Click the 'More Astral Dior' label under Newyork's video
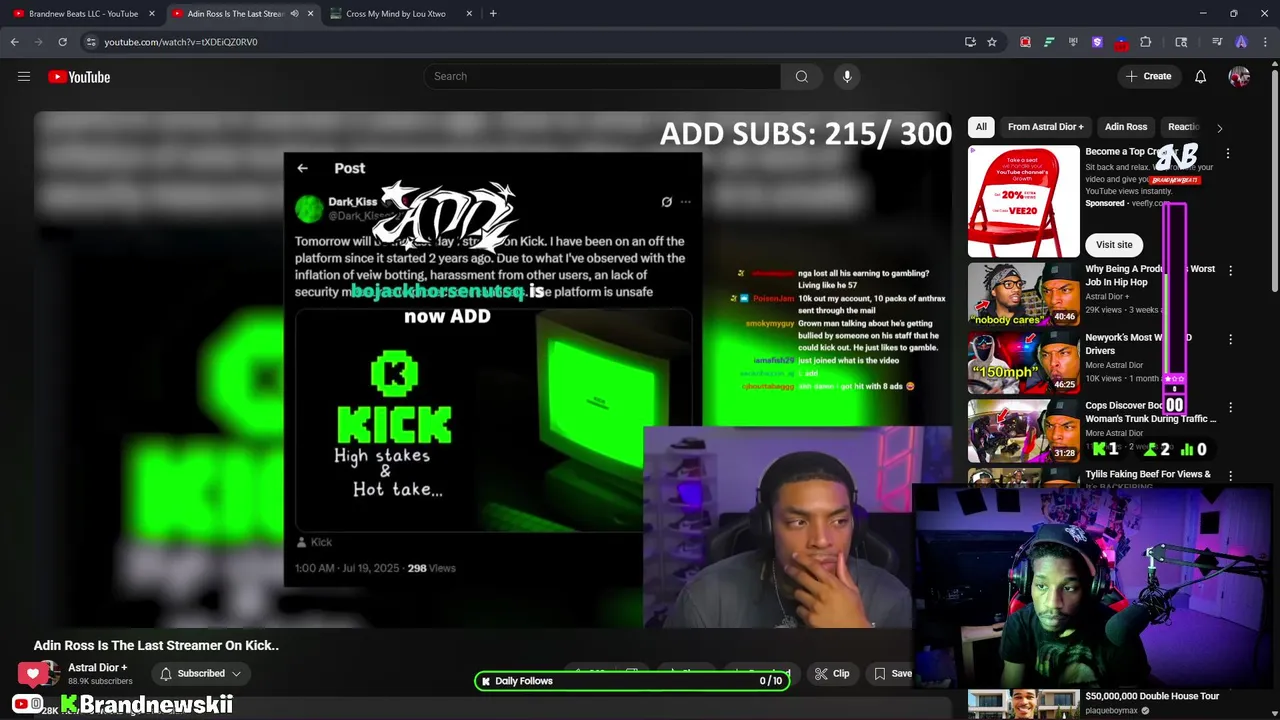 [1114, 365]
